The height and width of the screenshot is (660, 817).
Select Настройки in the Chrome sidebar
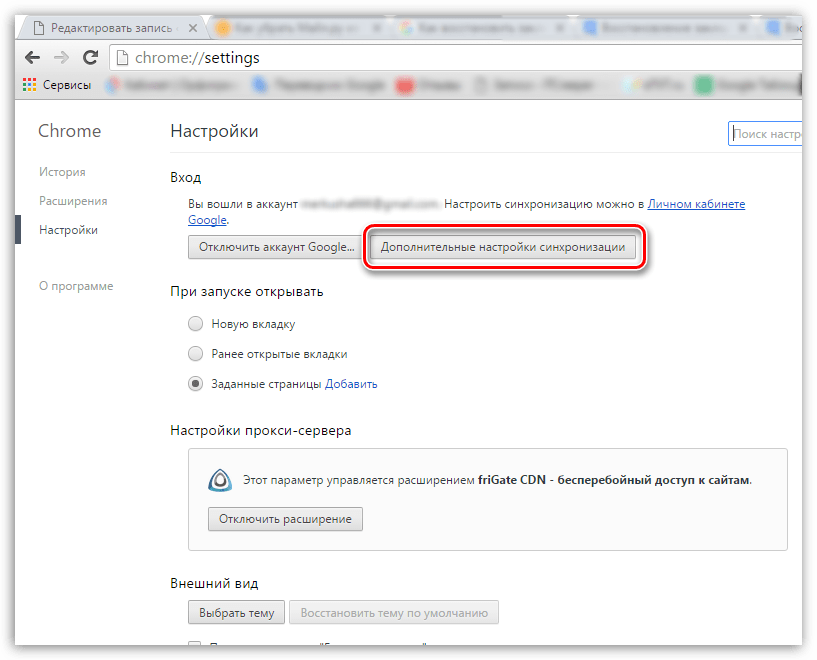pyautogui.click(x=68, y=230)
